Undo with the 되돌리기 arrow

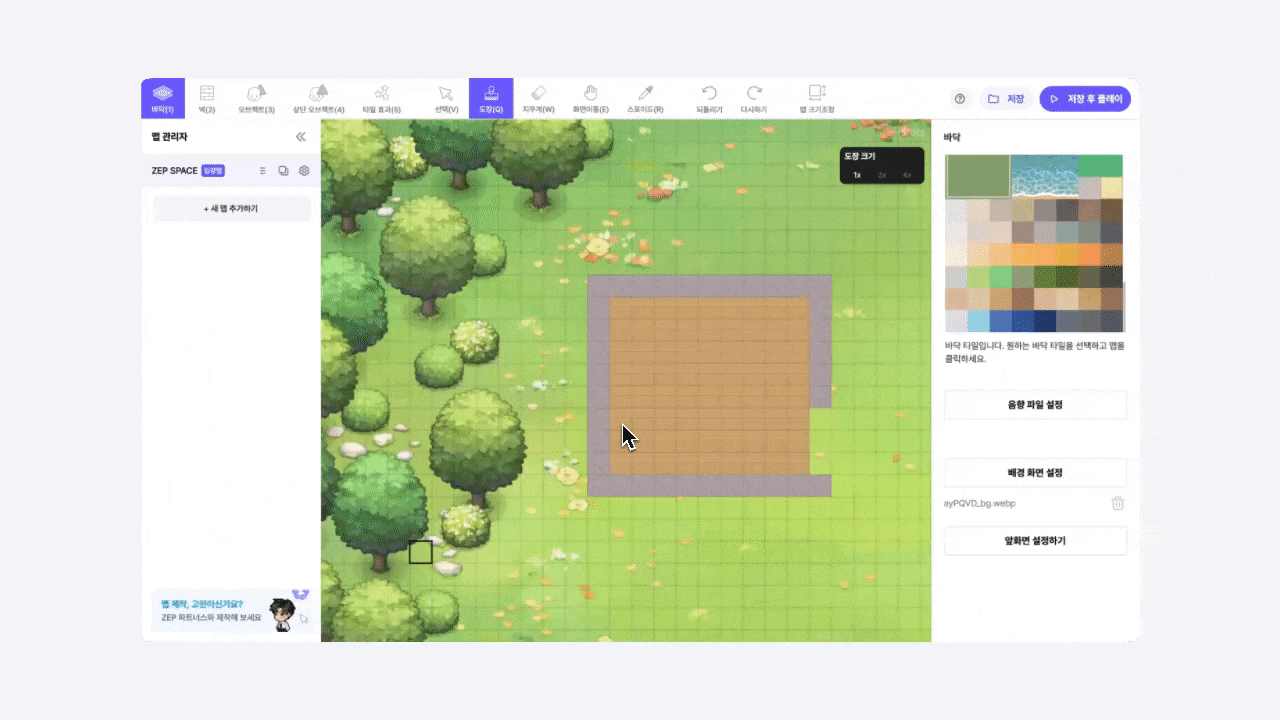click(709, 98)
